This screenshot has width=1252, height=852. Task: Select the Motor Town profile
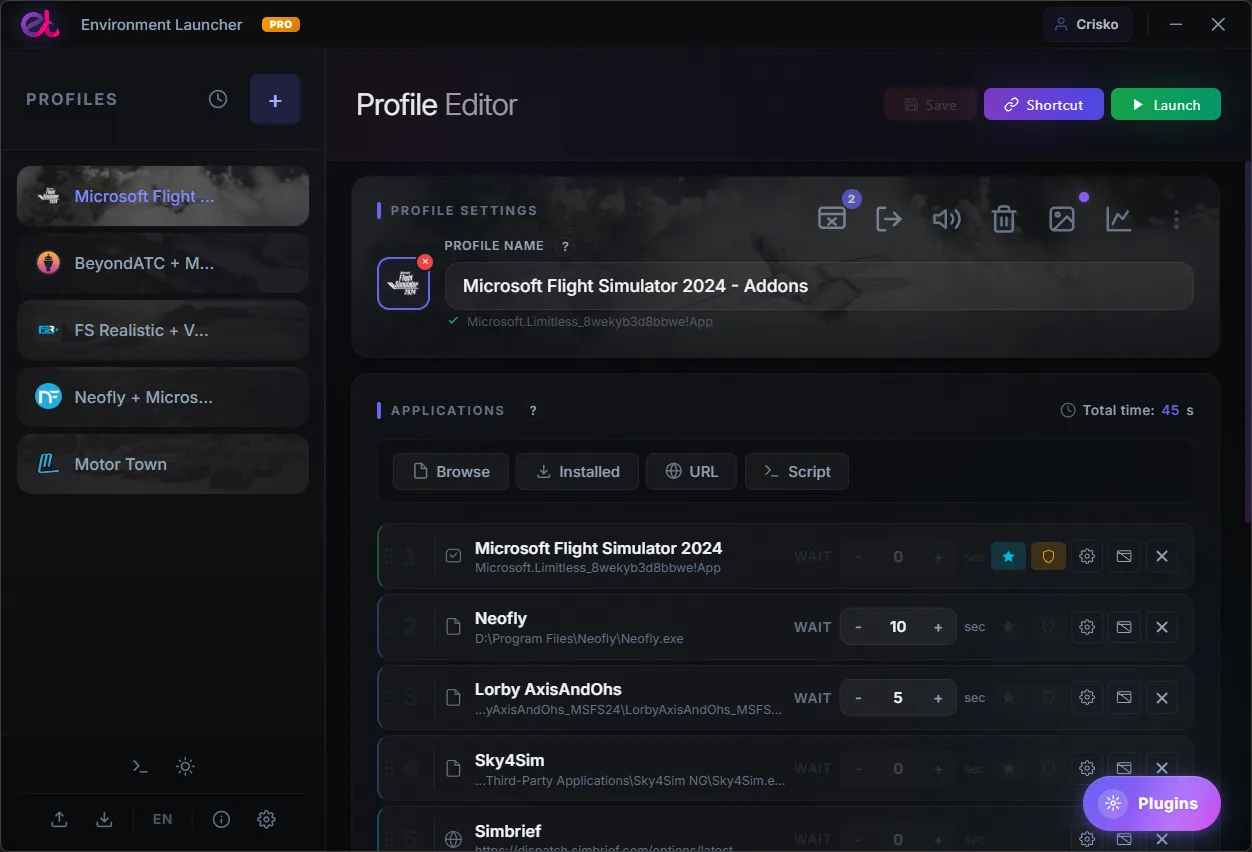point(163,464)
